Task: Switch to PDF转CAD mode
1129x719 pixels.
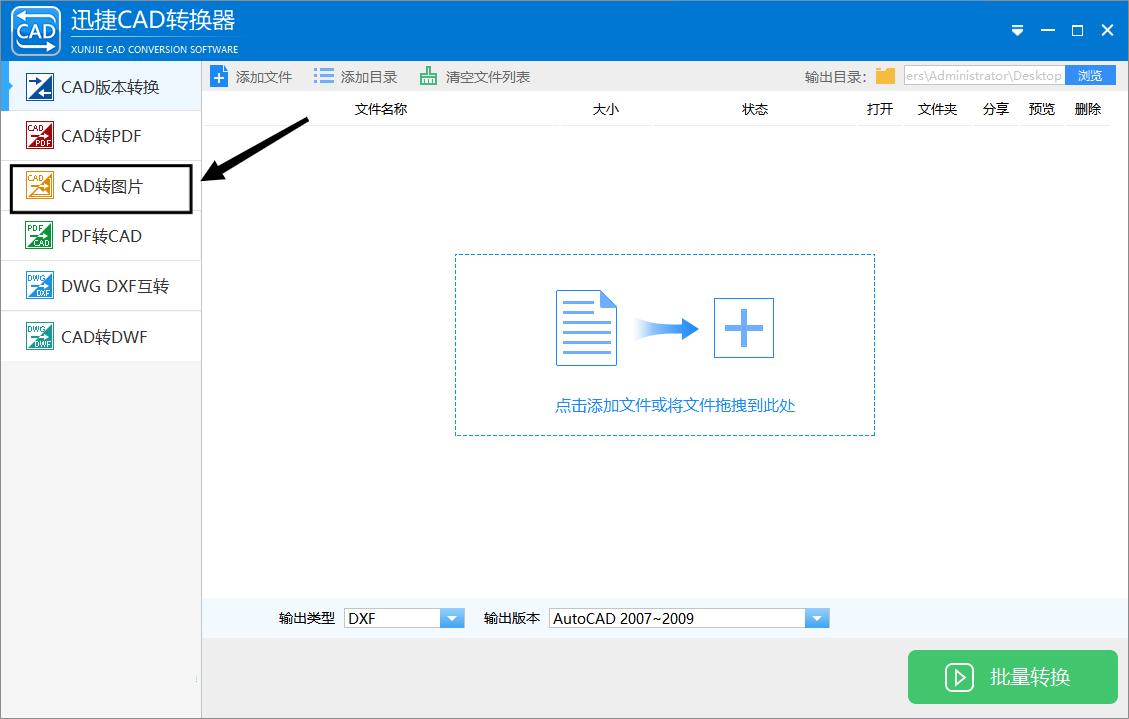Action: pos(42,236)
